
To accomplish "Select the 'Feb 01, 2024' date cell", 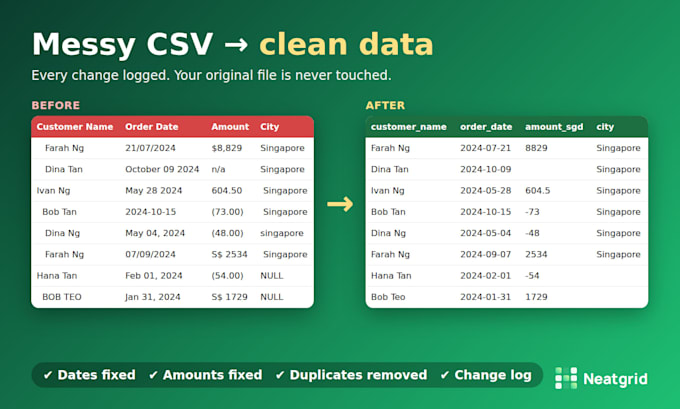I will (x=154, y=275).
